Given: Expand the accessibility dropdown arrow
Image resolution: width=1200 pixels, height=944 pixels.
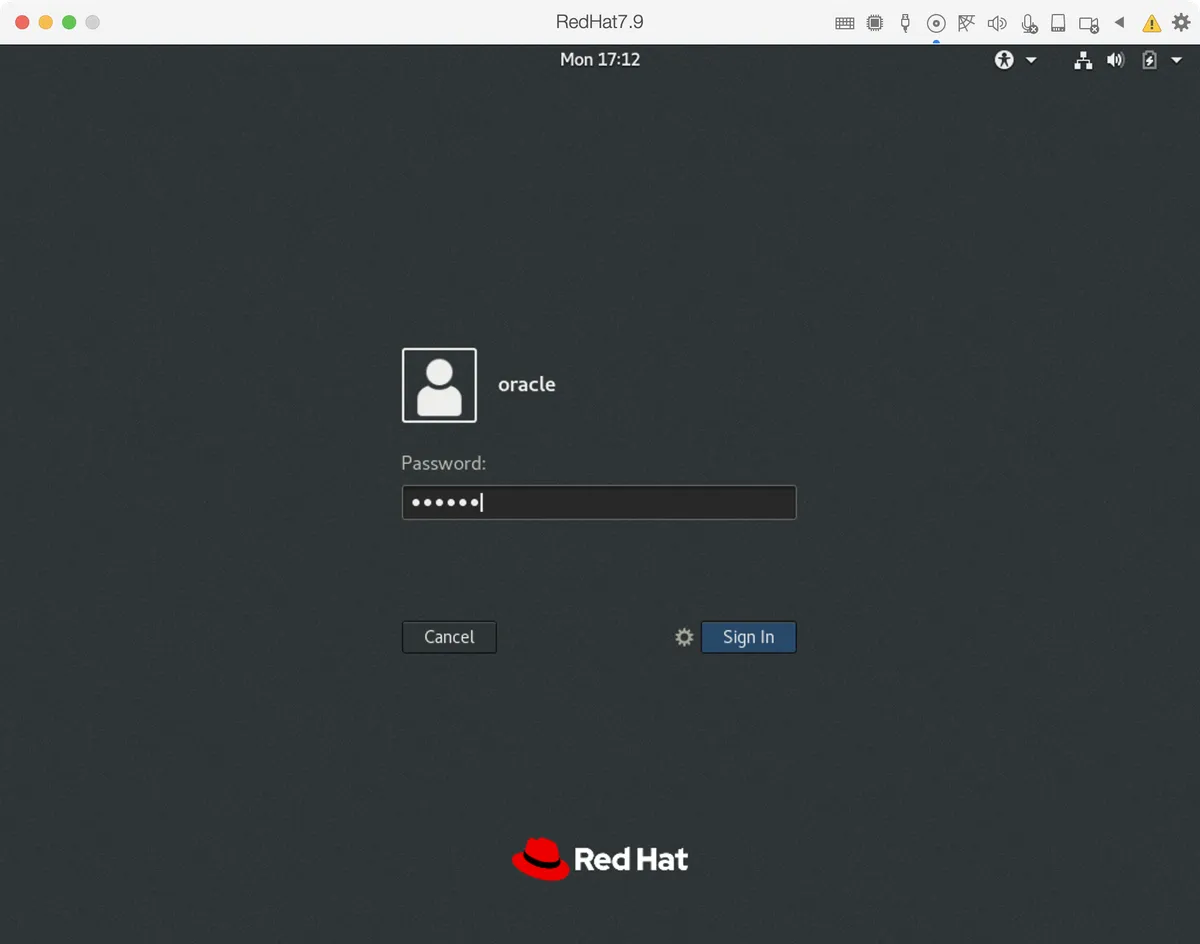Looking at the screenshot, I should pos(1032,60).
